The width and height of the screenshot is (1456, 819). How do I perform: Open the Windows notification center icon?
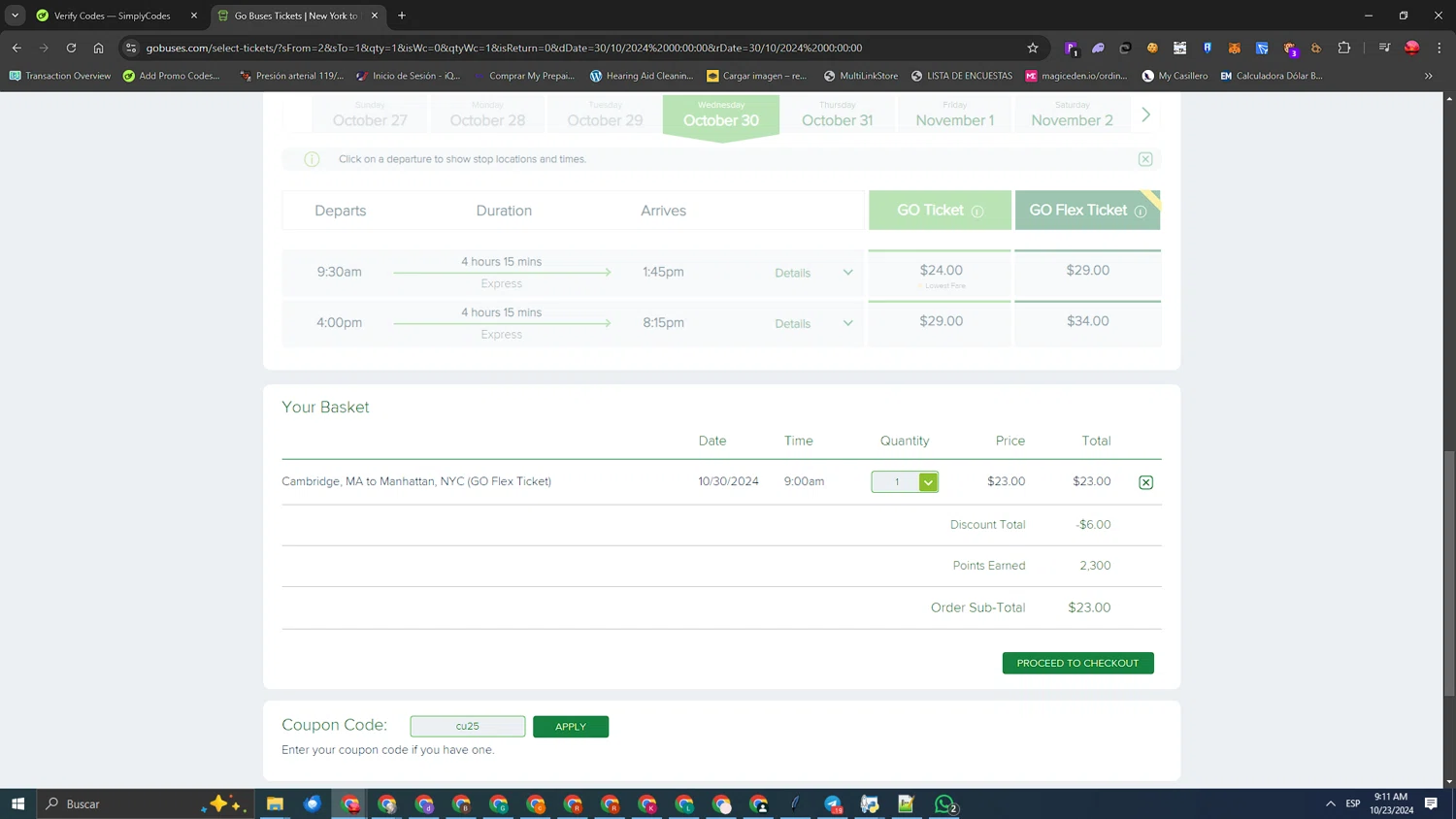[1431, 803]
